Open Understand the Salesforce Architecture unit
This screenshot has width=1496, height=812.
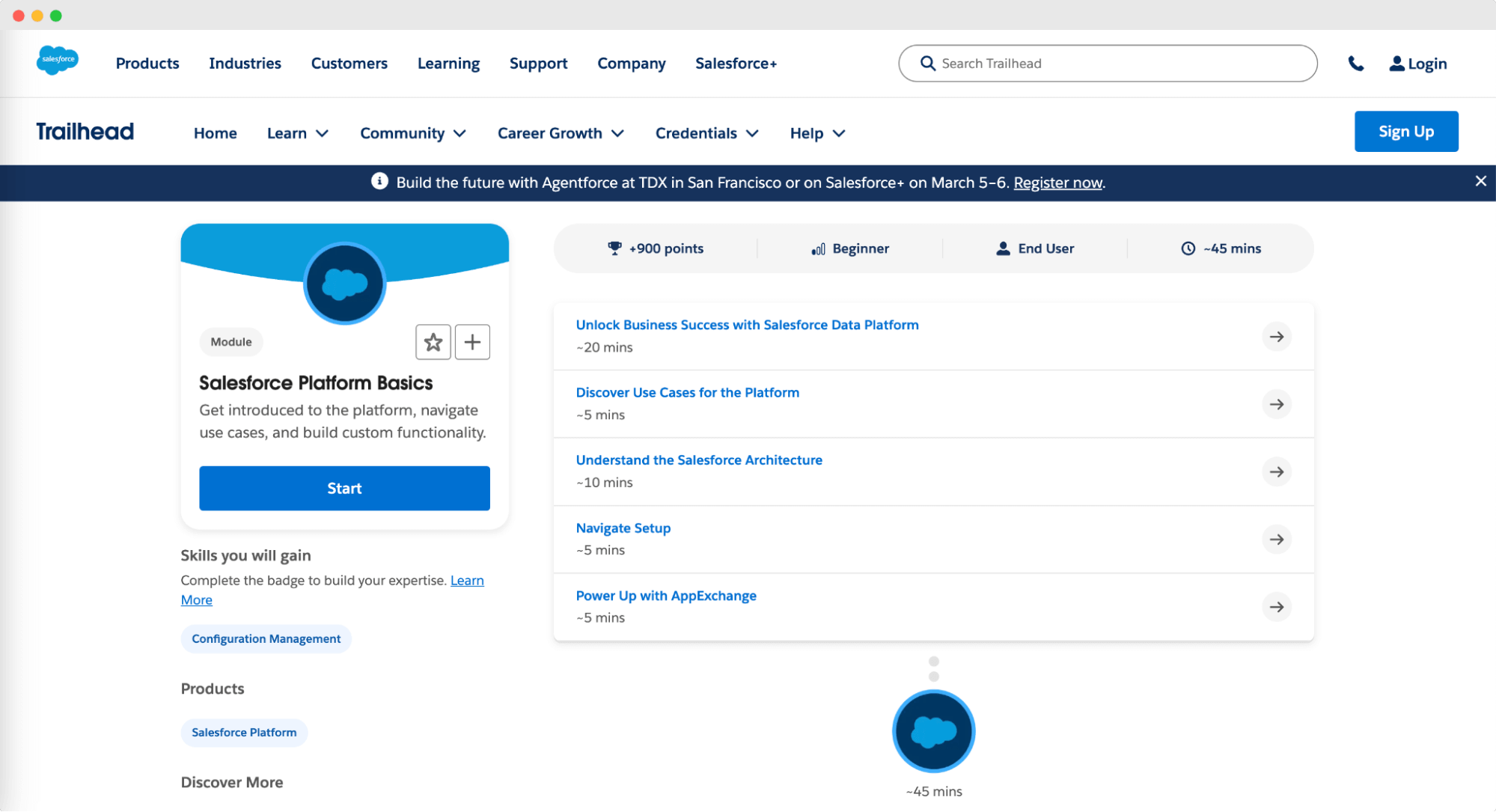tap(698, 460)
